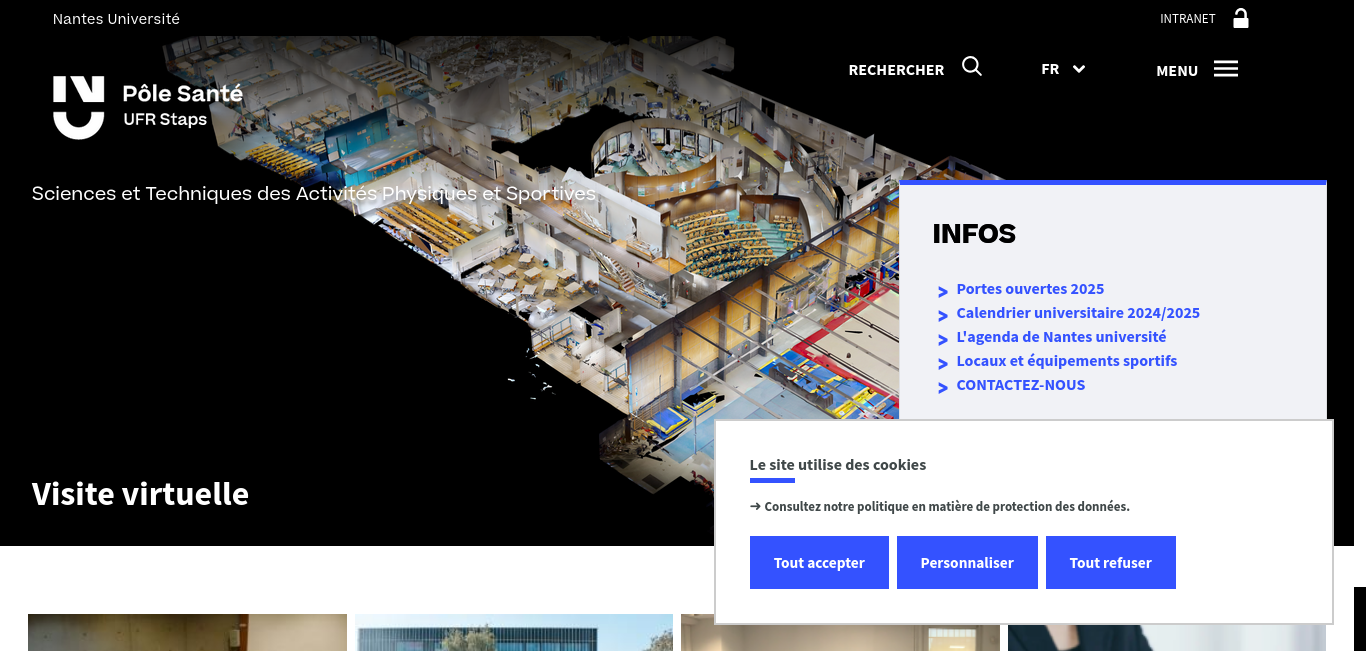Click 'Le site utilise des cookies' title
The image size is (1366, 651).
click(x=838, y=465)
